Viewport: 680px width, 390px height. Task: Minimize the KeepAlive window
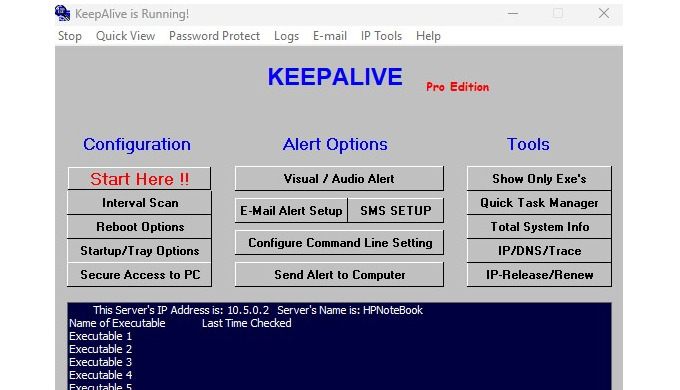pos(513,13)
